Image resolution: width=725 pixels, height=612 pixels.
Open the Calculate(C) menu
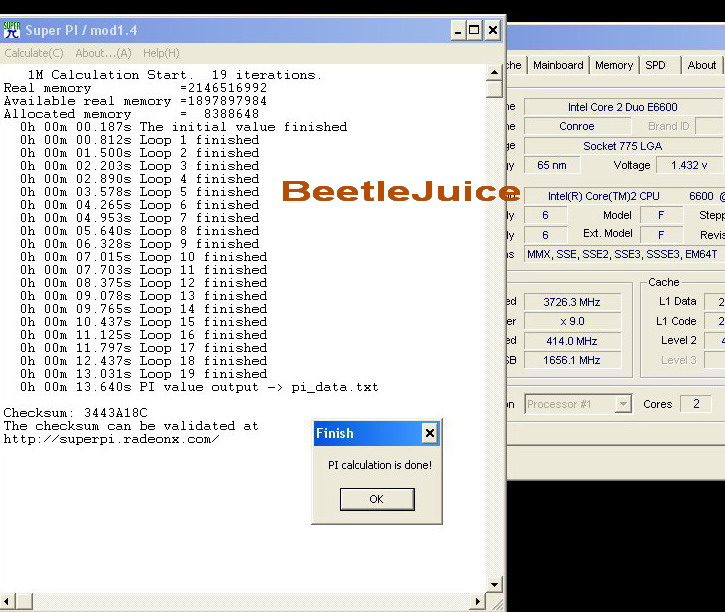(x=34, y=53)
